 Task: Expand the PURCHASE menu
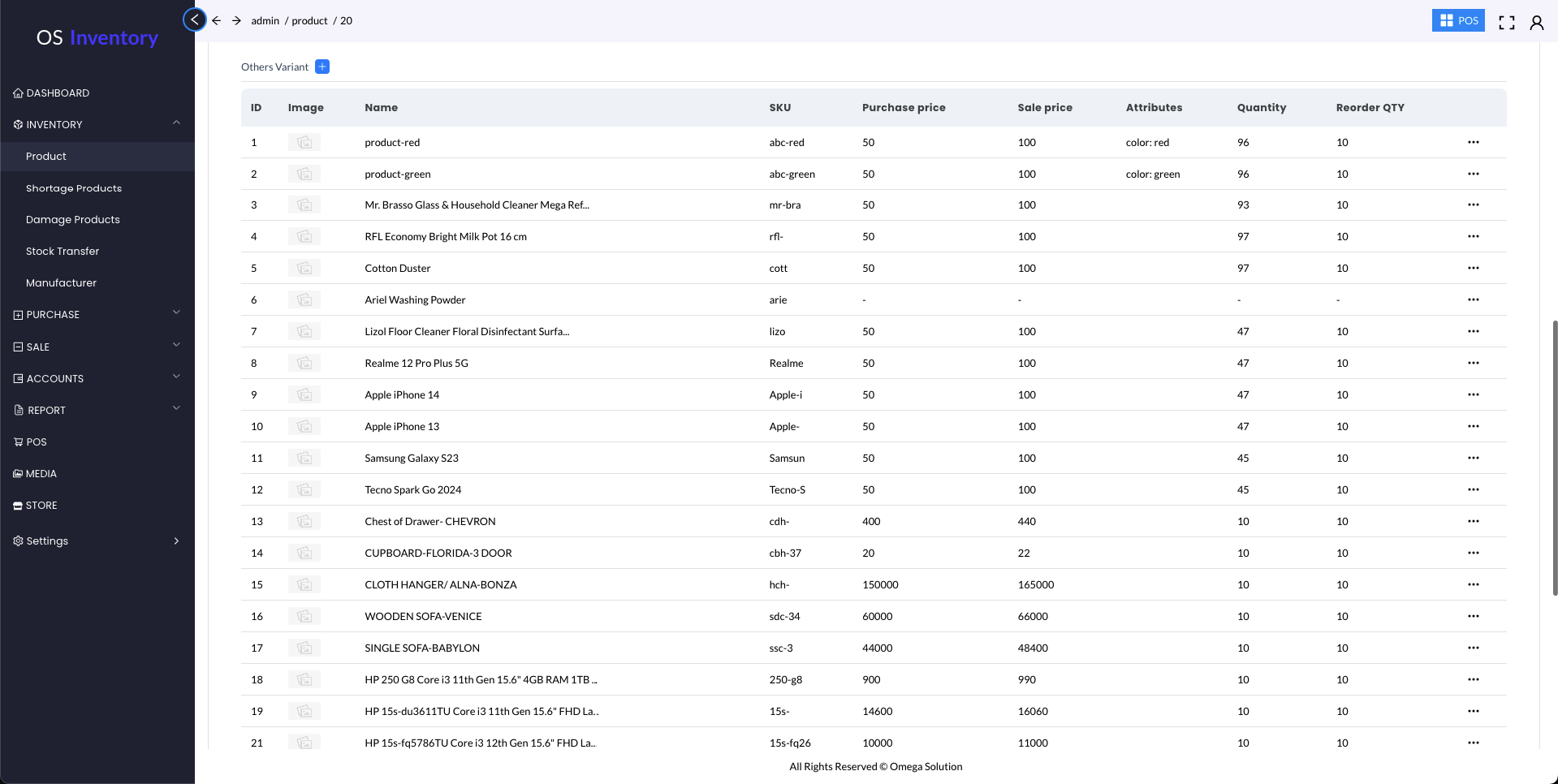point(176,313)
